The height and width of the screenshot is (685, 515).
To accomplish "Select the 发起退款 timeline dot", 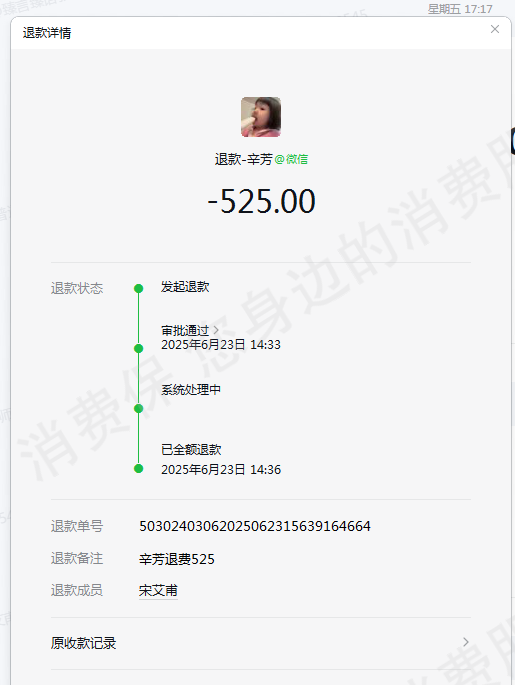I will (138, 288).
